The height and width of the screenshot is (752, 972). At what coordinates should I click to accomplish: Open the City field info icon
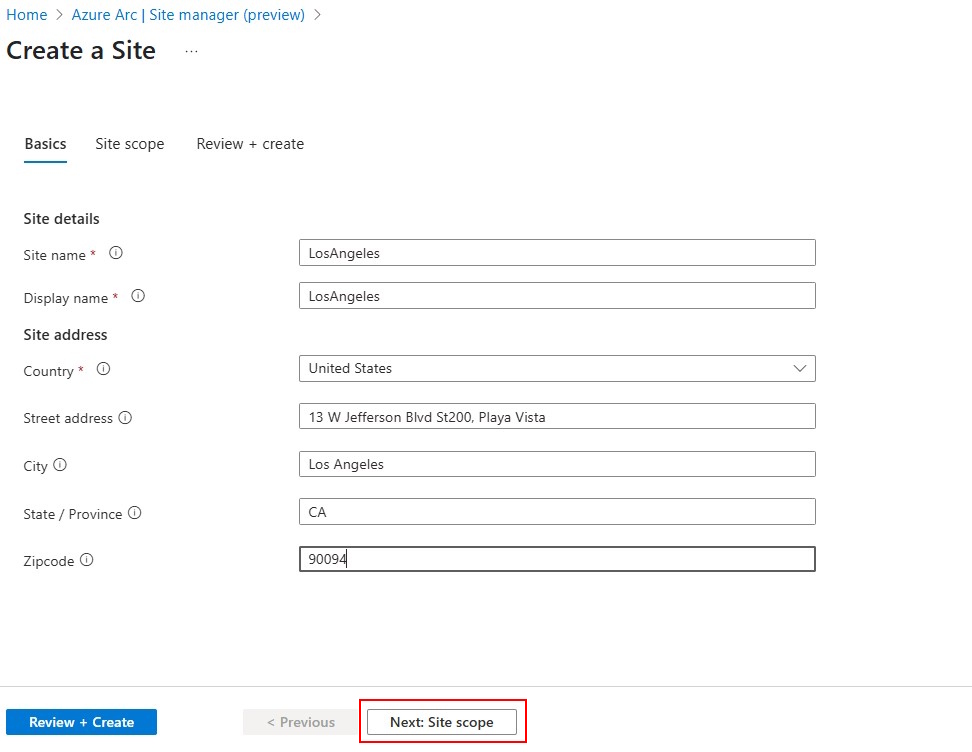(60, 465)
